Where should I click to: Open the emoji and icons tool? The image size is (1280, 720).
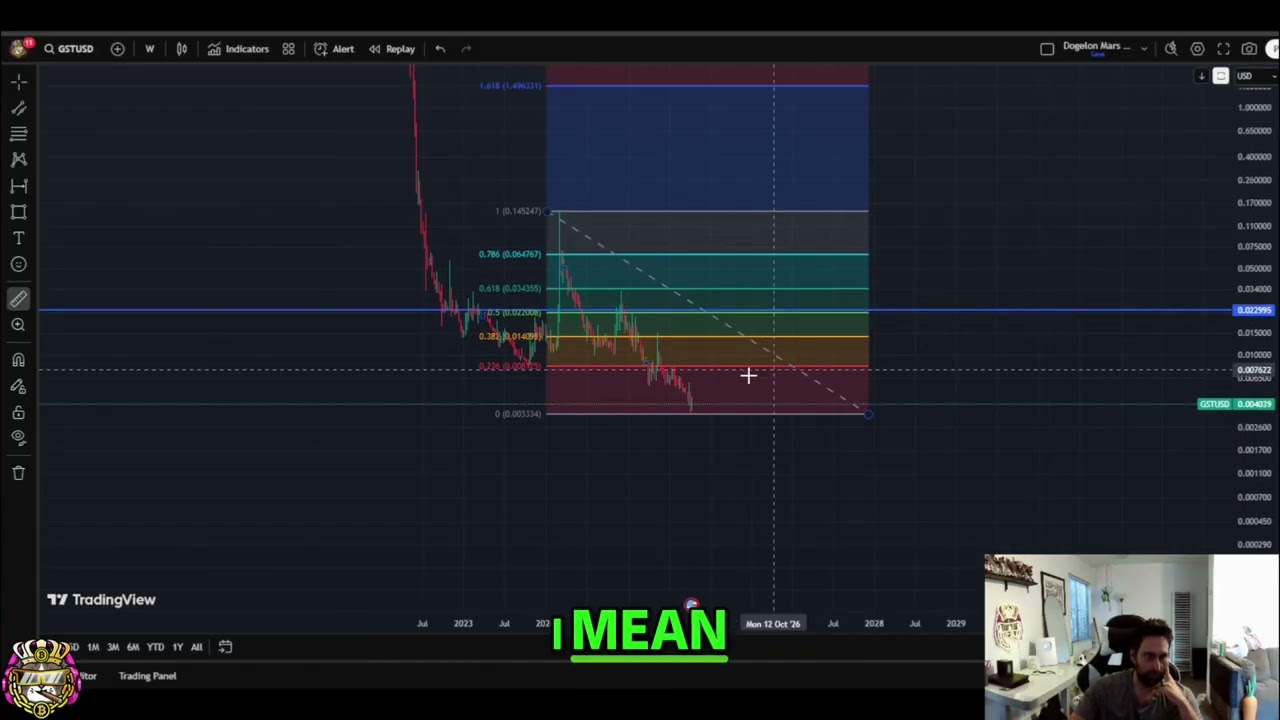[18, 264]
